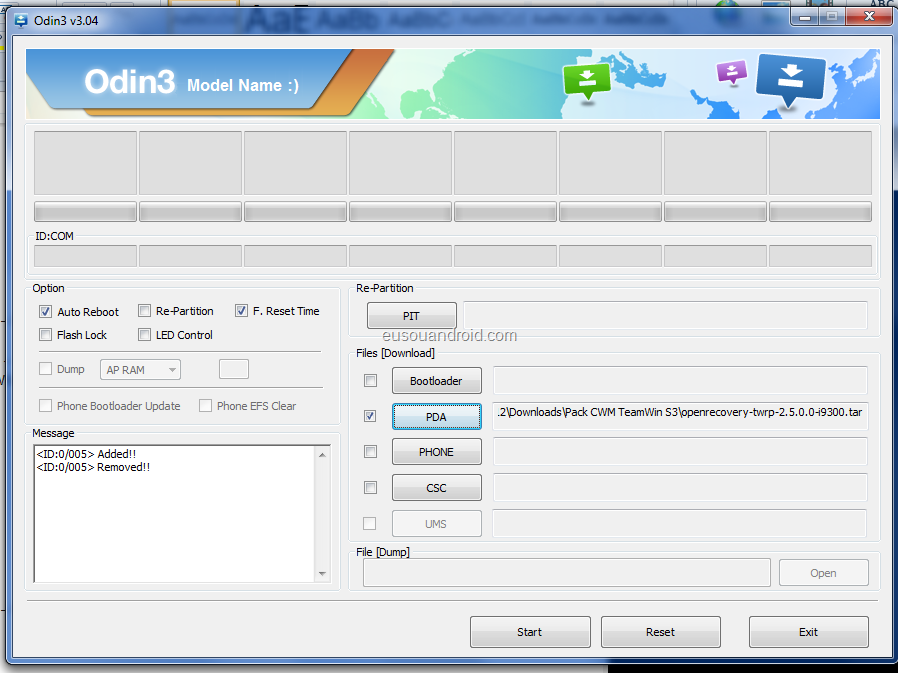Click the first ID:COM port slot
Image resolution: width=898 pixels, height=673 pixels.
click(x=85, y=256)
